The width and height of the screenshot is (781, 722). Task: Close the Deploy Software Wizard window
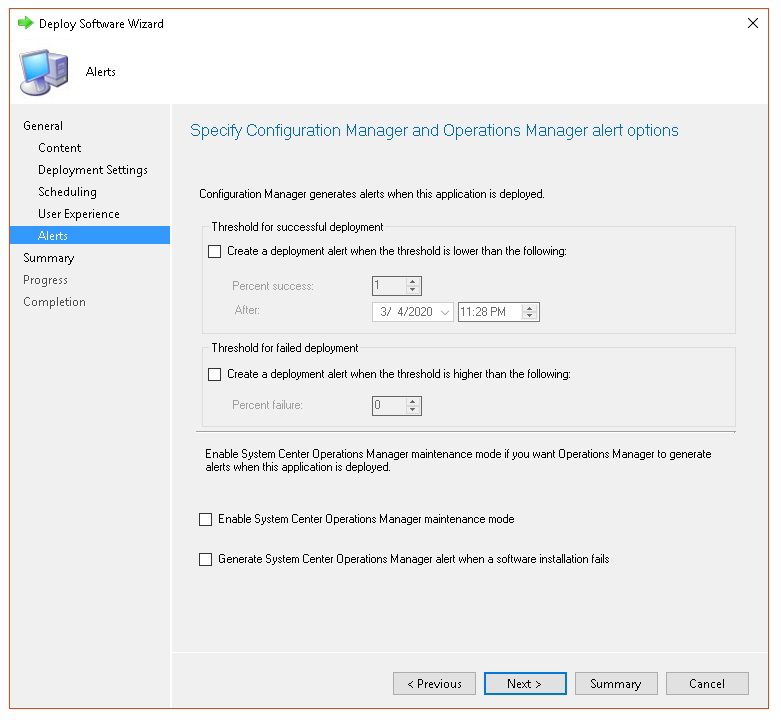753,23
